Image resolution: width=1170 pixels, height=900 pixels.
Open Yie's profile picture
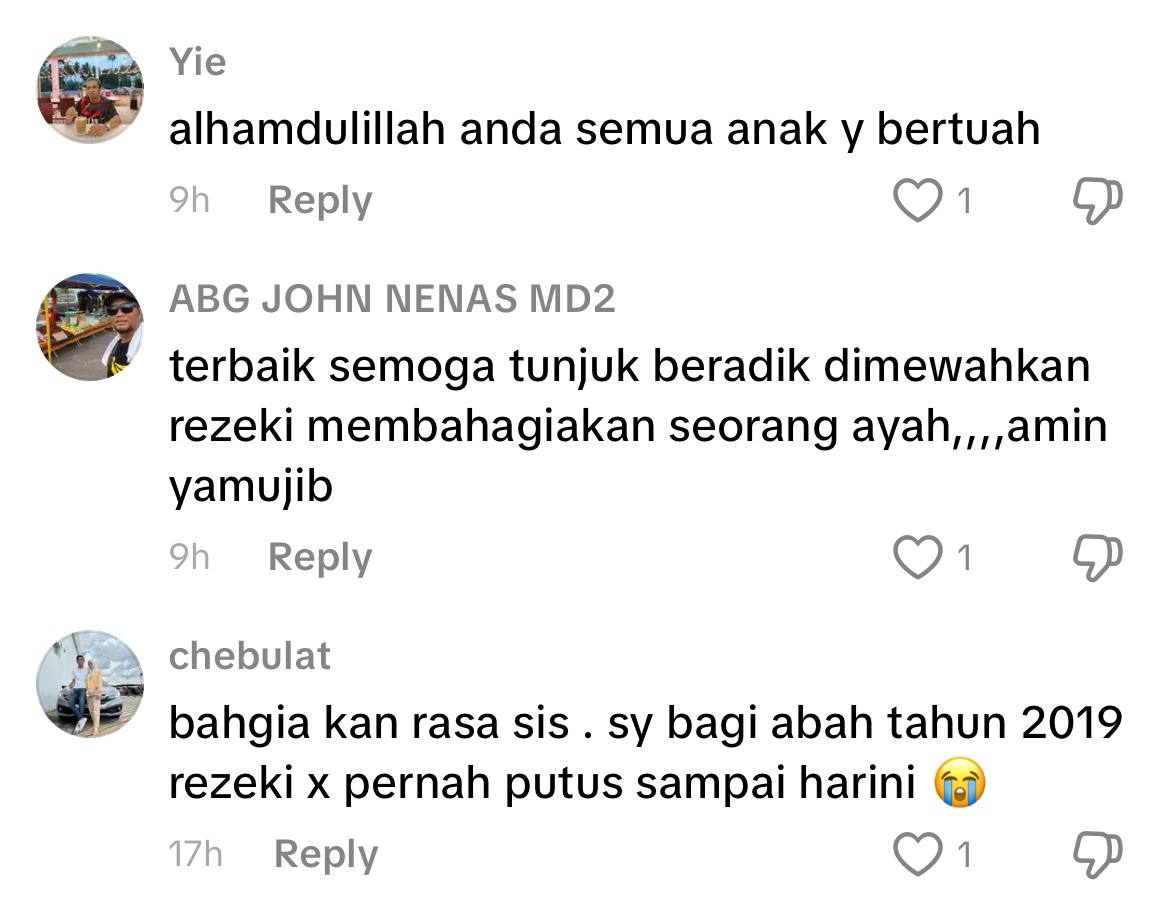tap(90, 90)
